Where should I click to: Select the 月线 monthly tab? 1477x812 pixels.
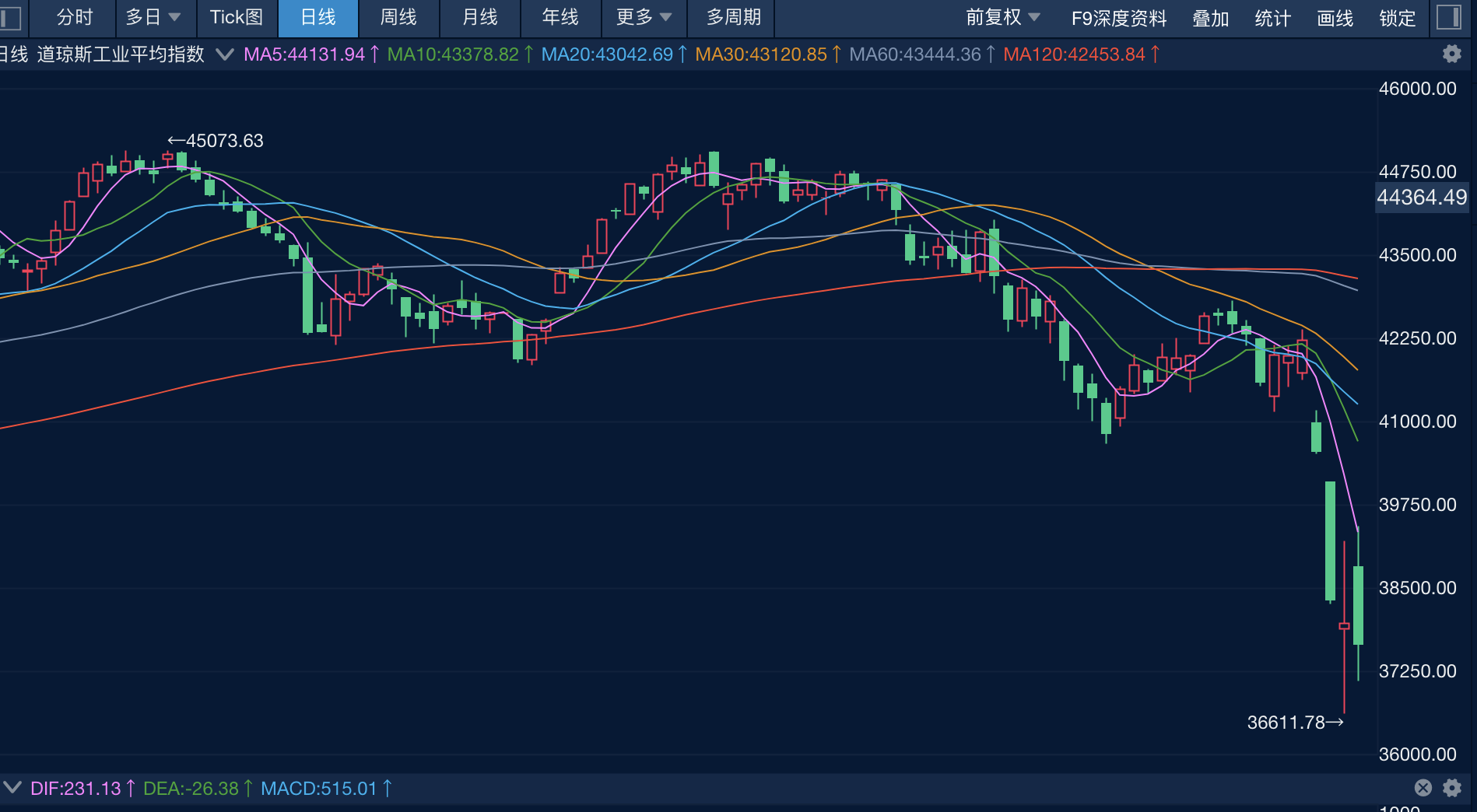pyautogui.click(x=479, y=17)
